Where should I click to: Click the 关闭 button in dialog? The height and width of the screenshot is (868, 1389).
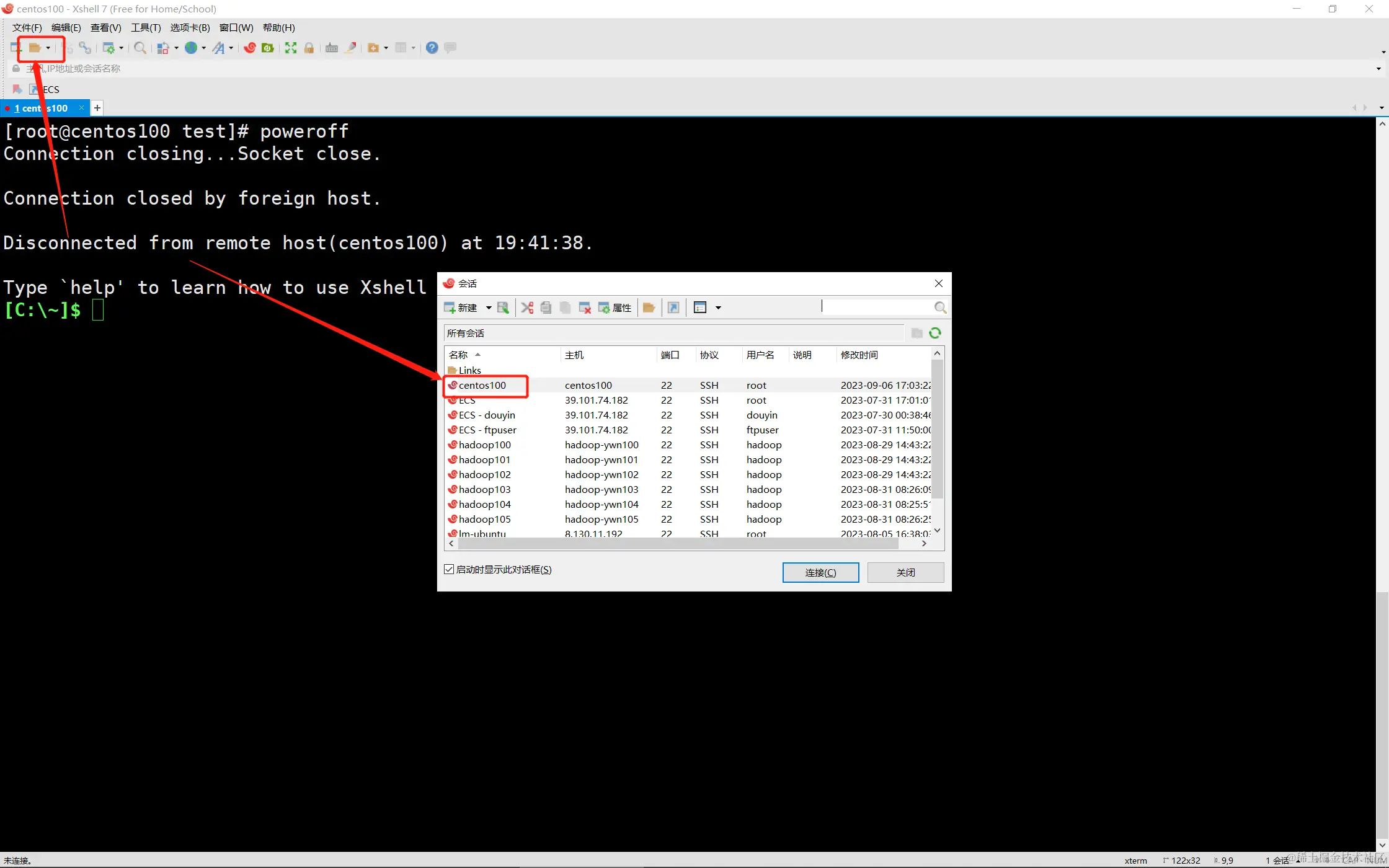(905, 572)
